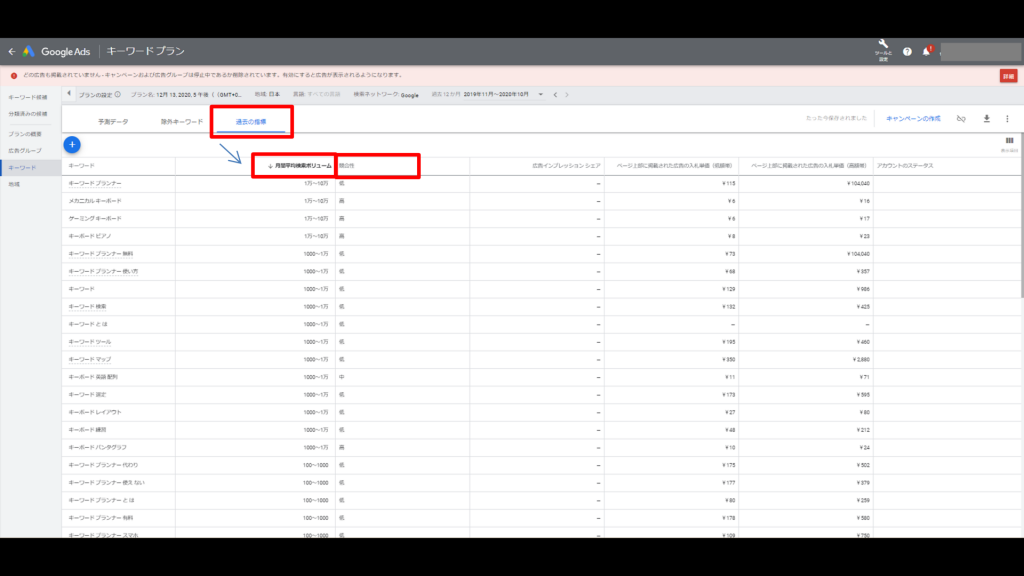Switch to the 予測データ tab
Viewport: 1024px width, 576px height.
point(113,121)
